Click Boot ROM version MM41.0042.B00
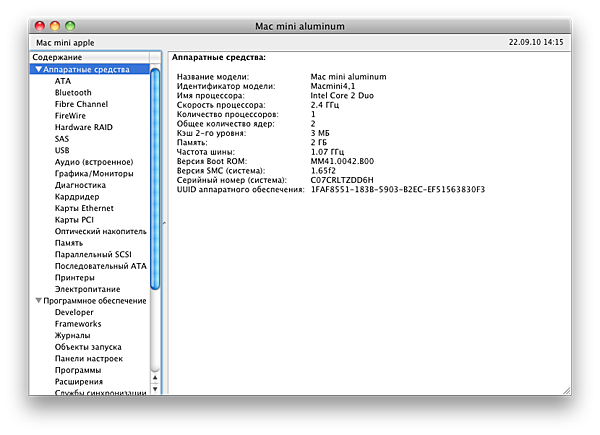 pos(342,161)
